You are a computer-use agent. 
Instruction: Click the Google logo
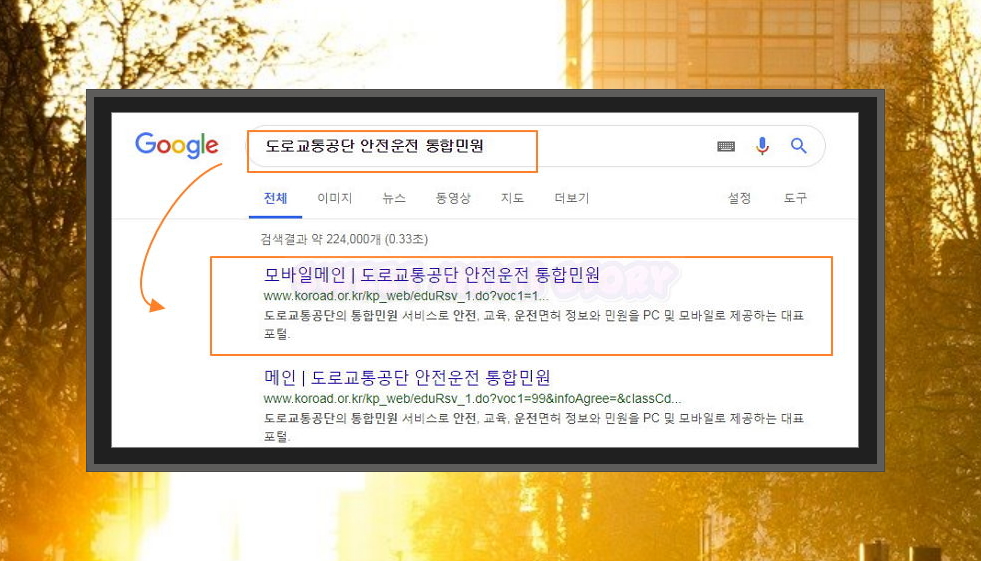177,146
